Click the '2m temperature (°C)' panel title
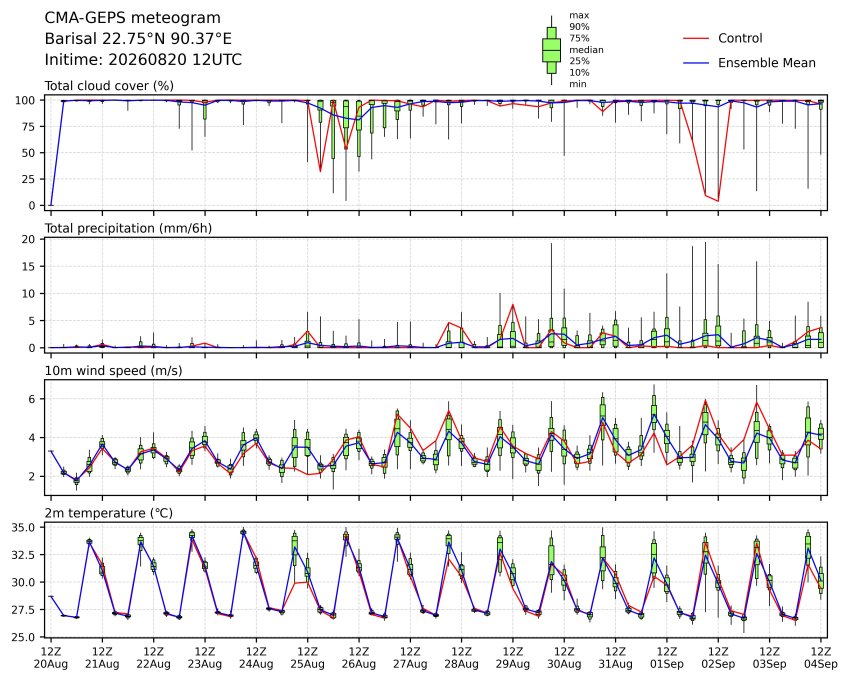Screen dimensions: 849x681 click(108, 513)
